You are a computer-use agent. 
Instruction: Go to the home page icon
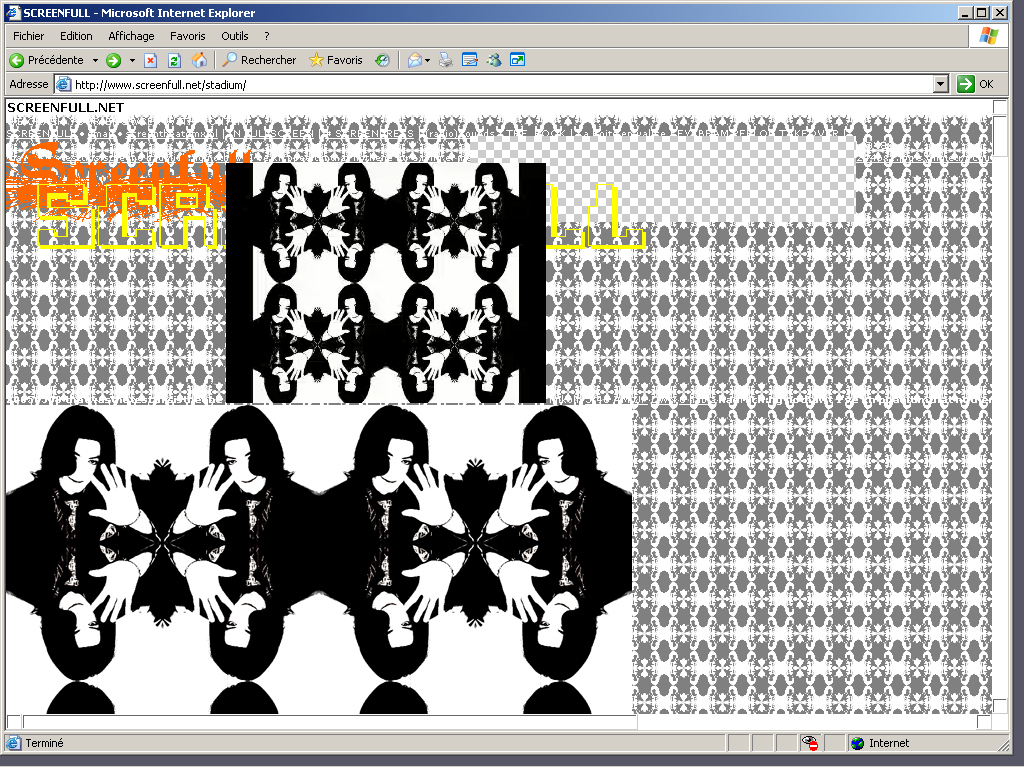click(199, 60)
